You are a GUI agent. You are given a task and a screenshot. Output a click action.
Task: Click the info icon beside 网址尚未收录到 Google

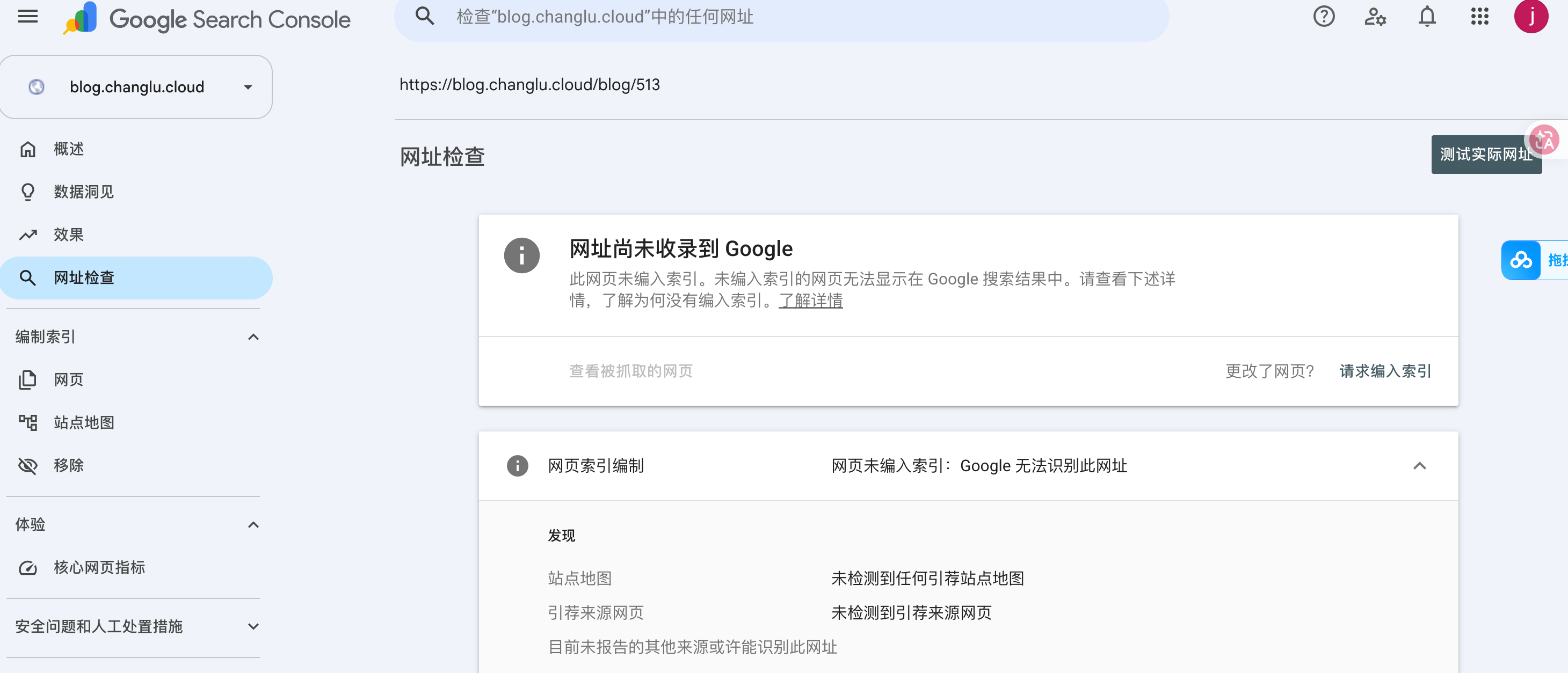(521, 255)
